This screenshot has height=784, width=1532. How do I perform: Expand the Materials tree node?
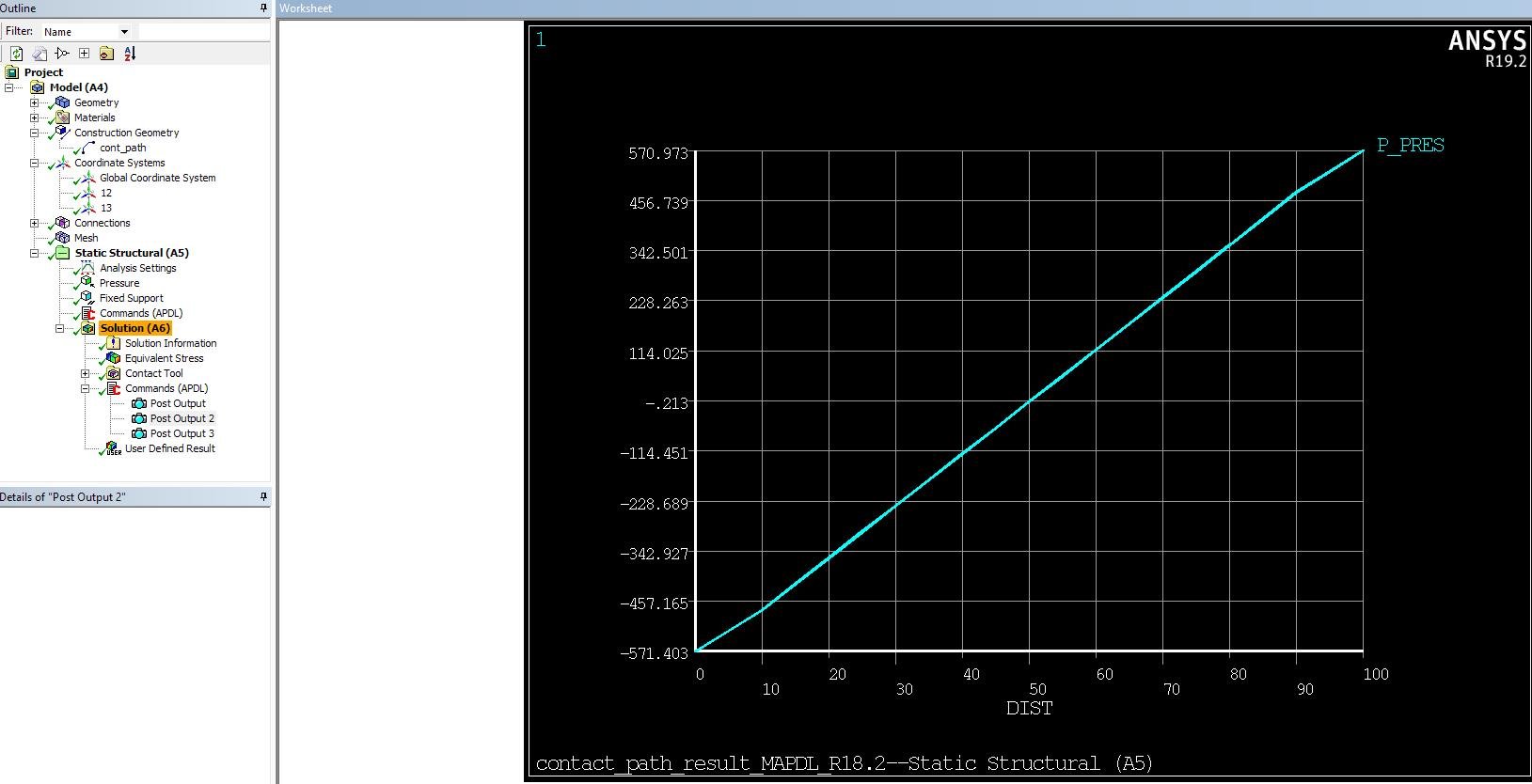pyautogui.click(x=34, y=118)
